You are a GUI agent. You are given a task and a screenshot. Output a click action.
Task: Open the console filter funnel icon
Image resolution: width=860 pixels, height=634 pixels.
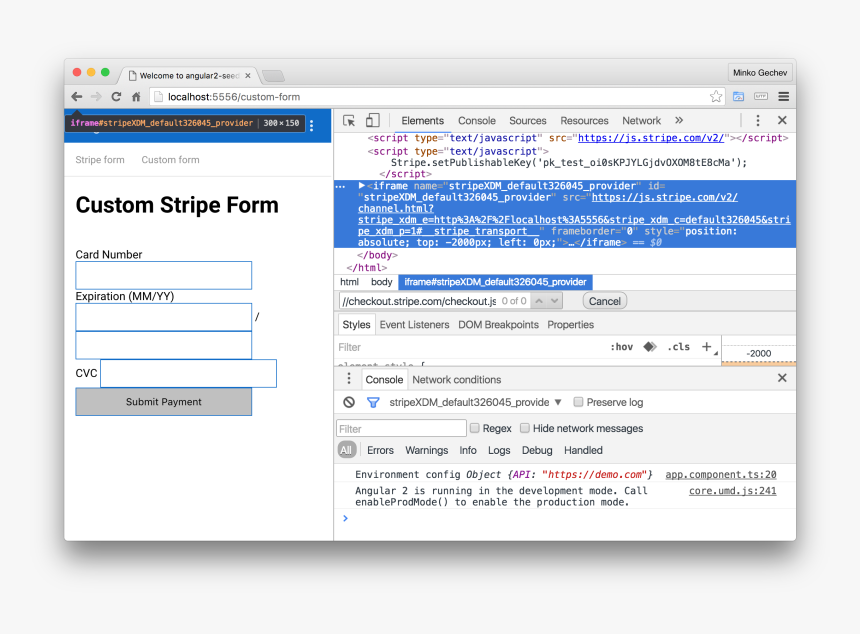[x=373, y=402]
